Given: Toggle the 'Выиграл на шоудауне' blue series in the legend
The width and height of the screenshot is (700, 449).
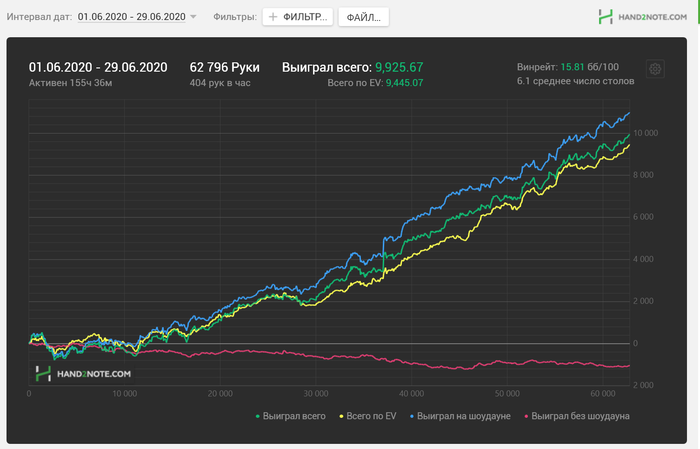Looking at the screenshot, I should coord(460,416).
